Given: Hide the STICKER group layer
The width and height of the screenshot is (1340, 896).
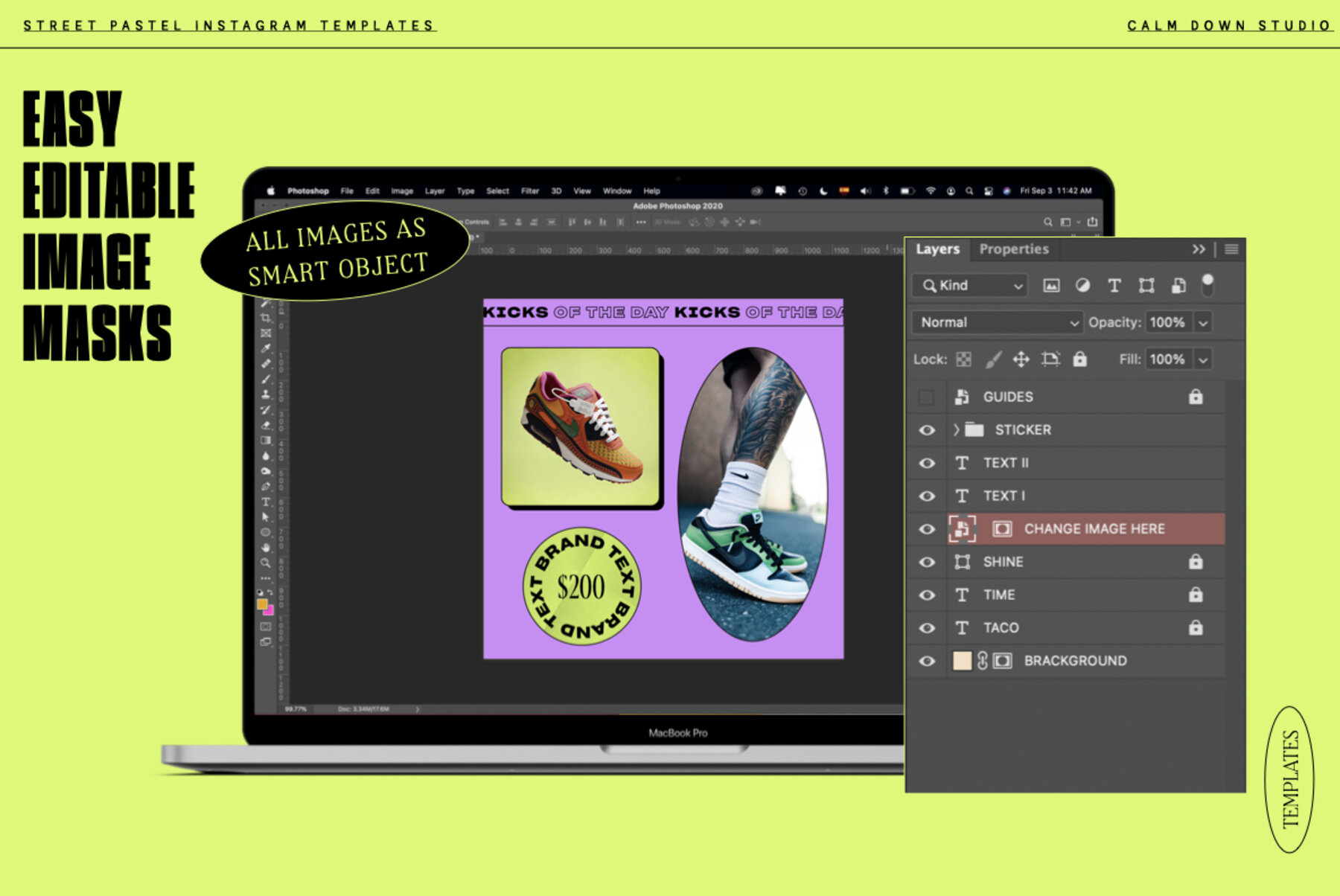Looking at the screenshot, I should [927, 430].
